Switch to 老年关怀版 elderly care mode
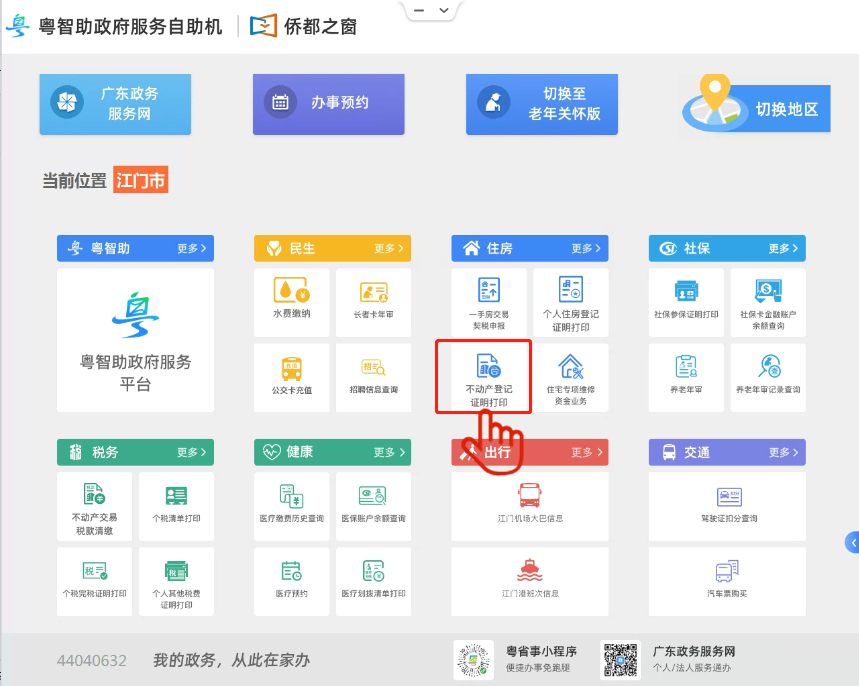The image size is (859, 686). [541, 104]
